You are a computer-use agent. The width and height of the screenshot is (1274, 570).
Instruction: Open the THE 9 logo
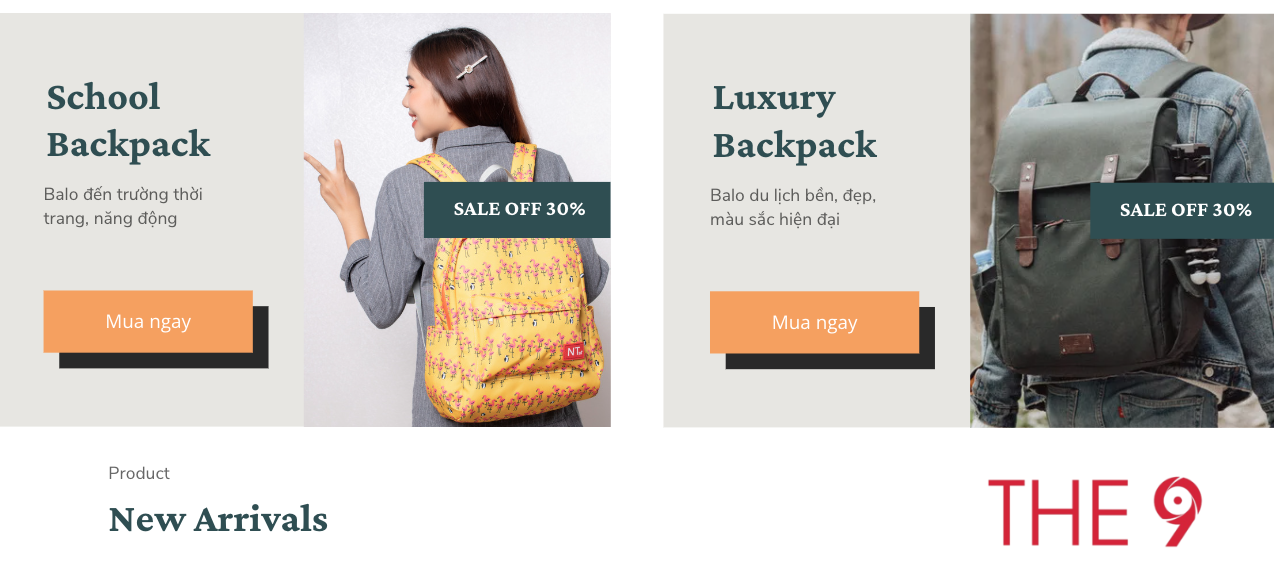1095,512
